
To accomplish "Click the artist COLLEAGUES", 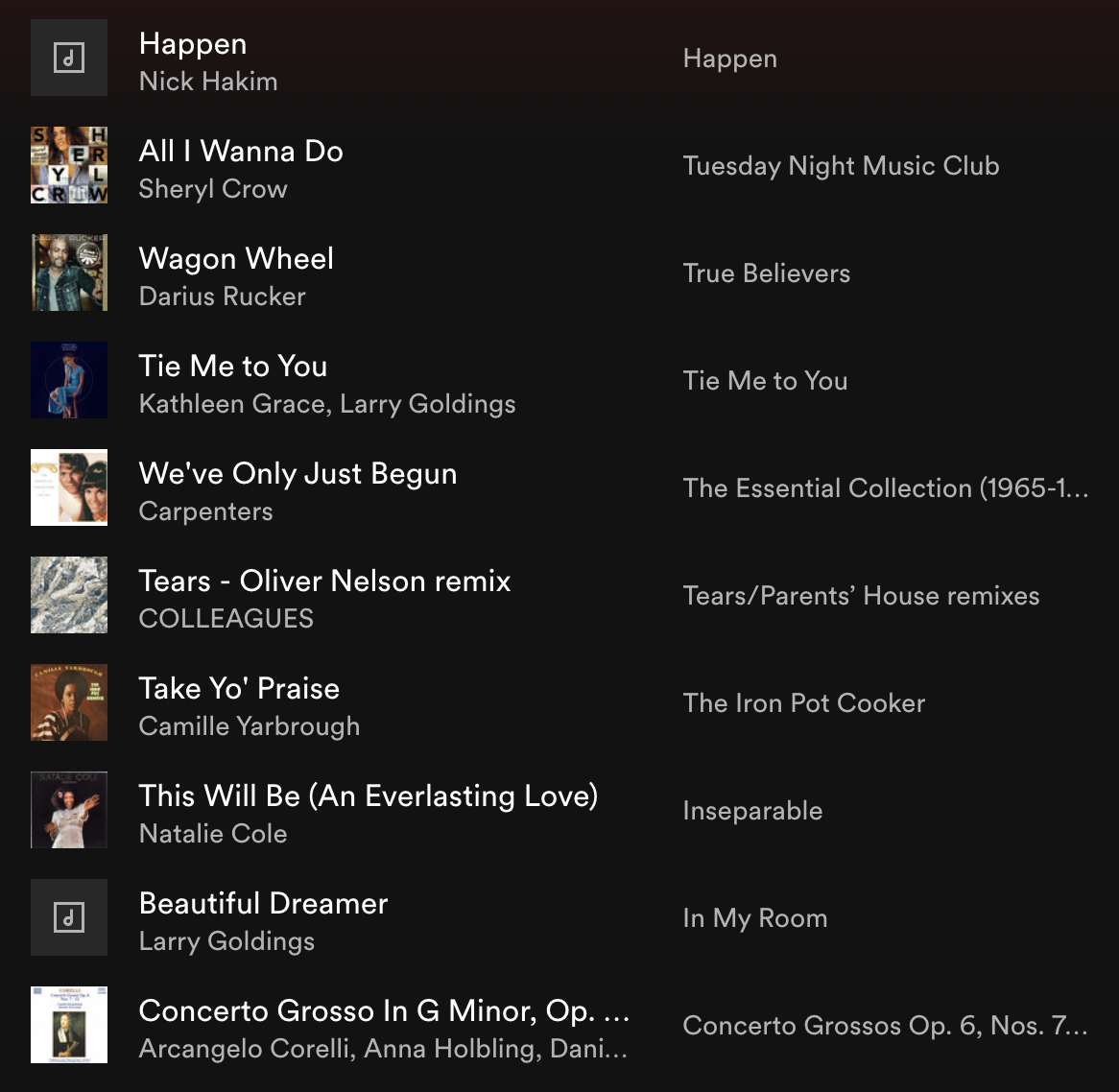I will point(226,619).
